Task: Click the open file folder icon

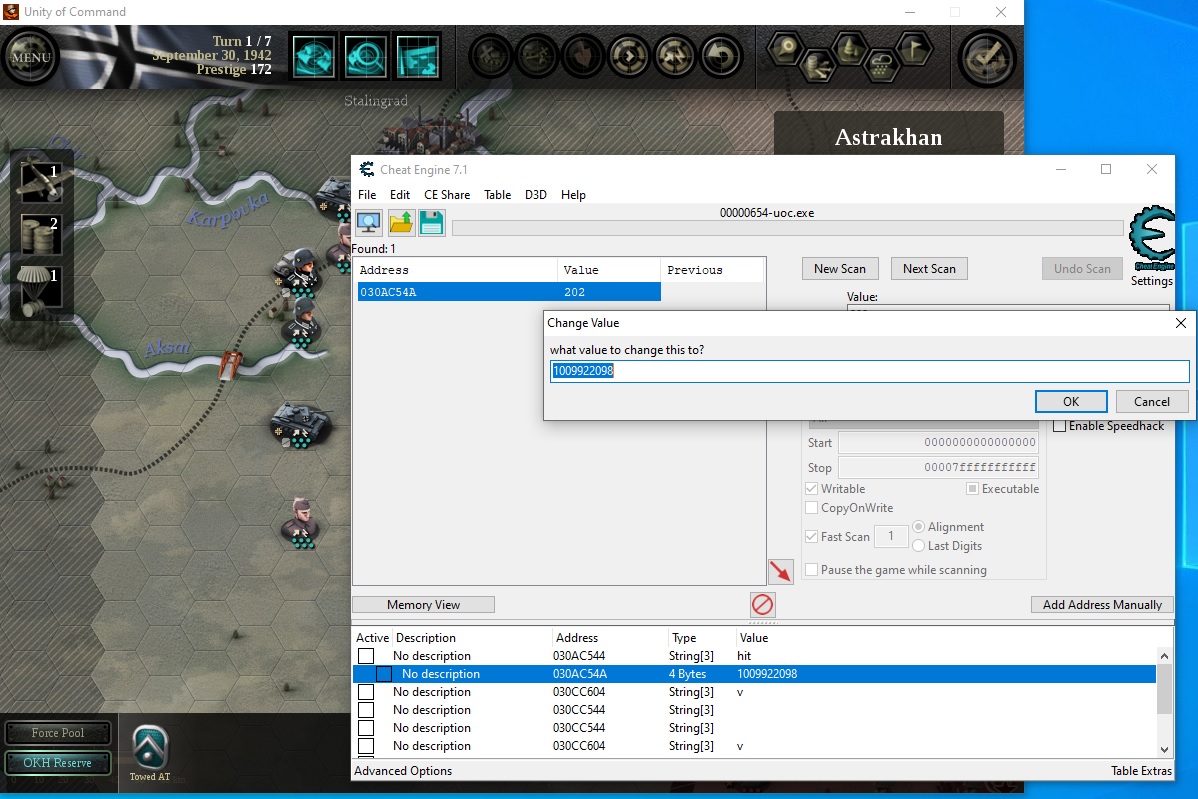Action: [x=401, y=223]
